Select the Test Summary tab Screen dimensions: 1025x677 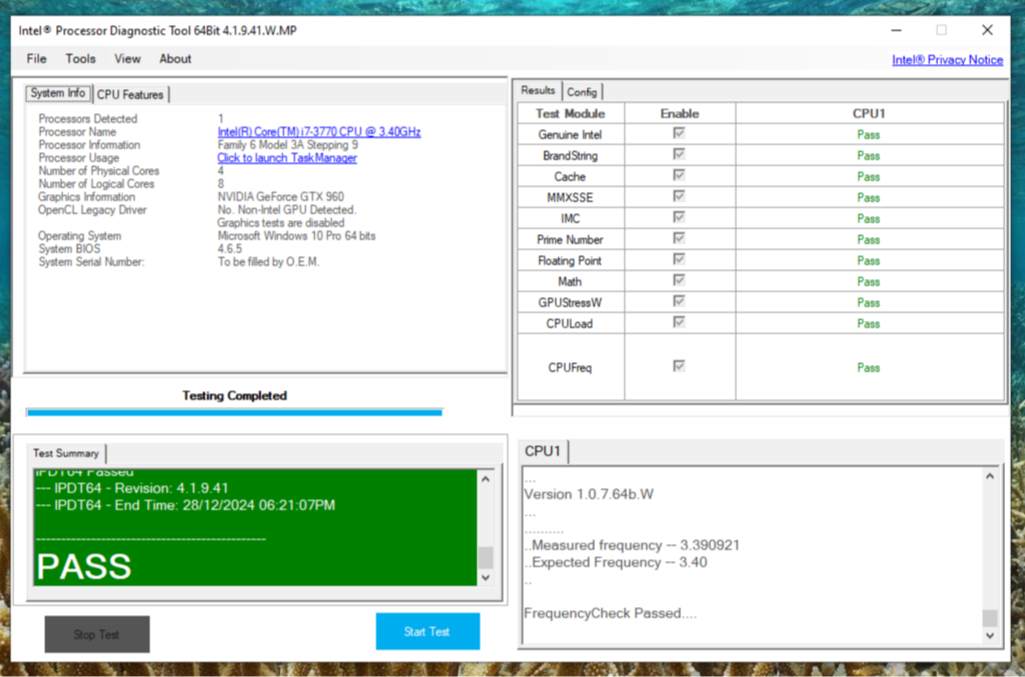(x=65, y=453)
